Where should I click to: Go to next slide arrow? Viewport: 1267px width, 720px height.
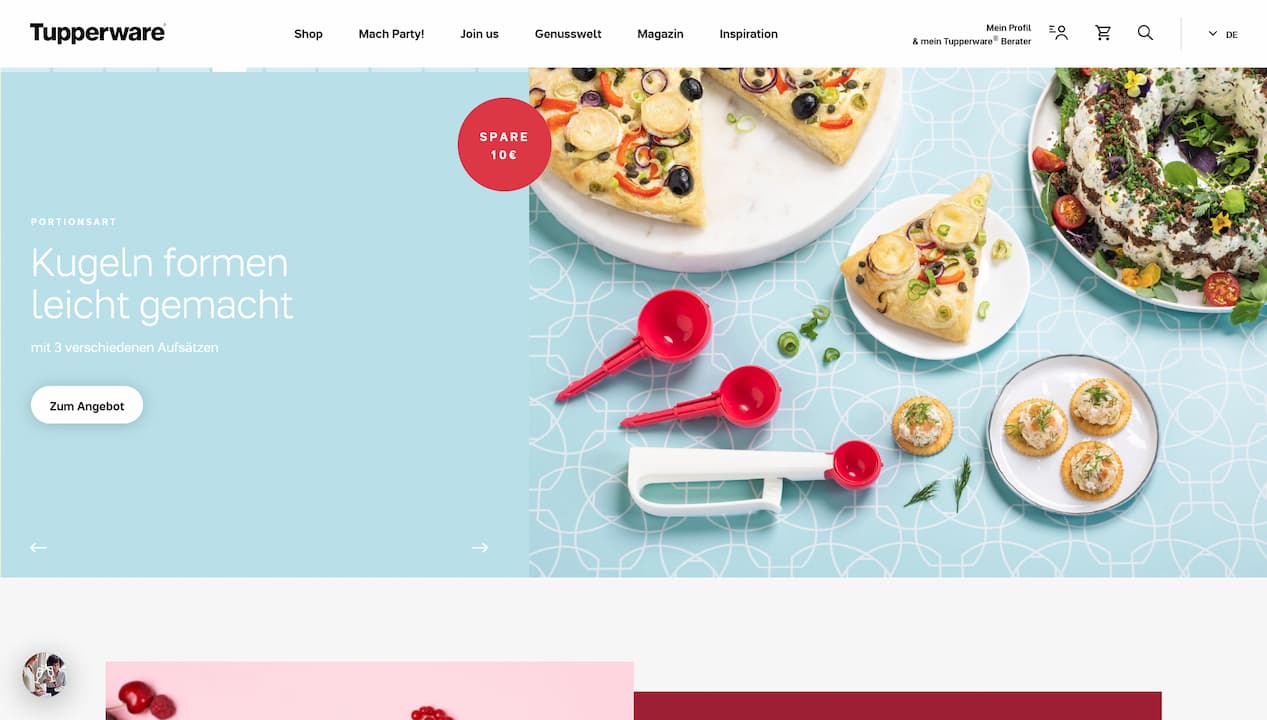[x=480, y=547]
